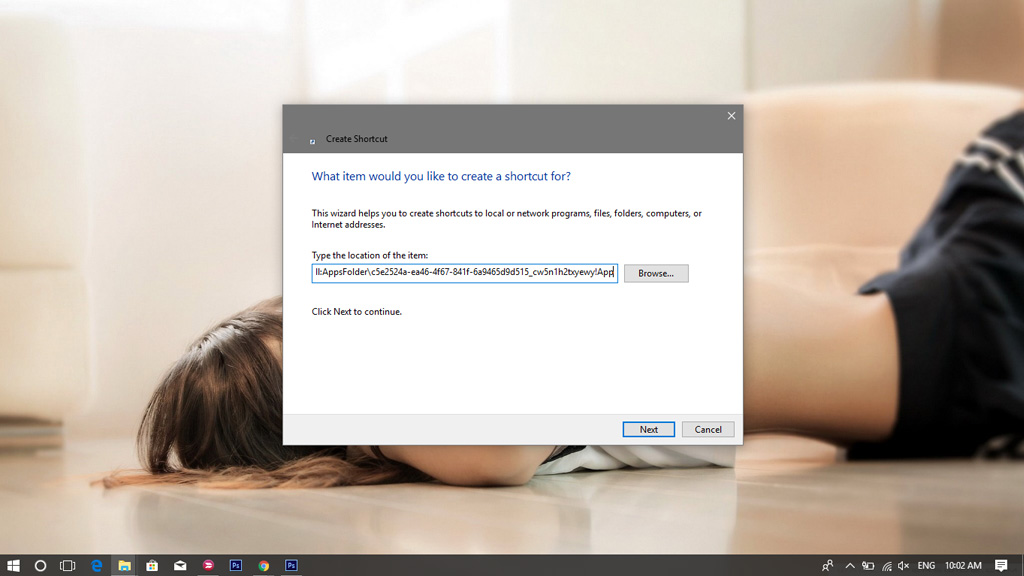Open the ENG language switcher
This screenshot has width=1024, height=576.
coord(926,566)
